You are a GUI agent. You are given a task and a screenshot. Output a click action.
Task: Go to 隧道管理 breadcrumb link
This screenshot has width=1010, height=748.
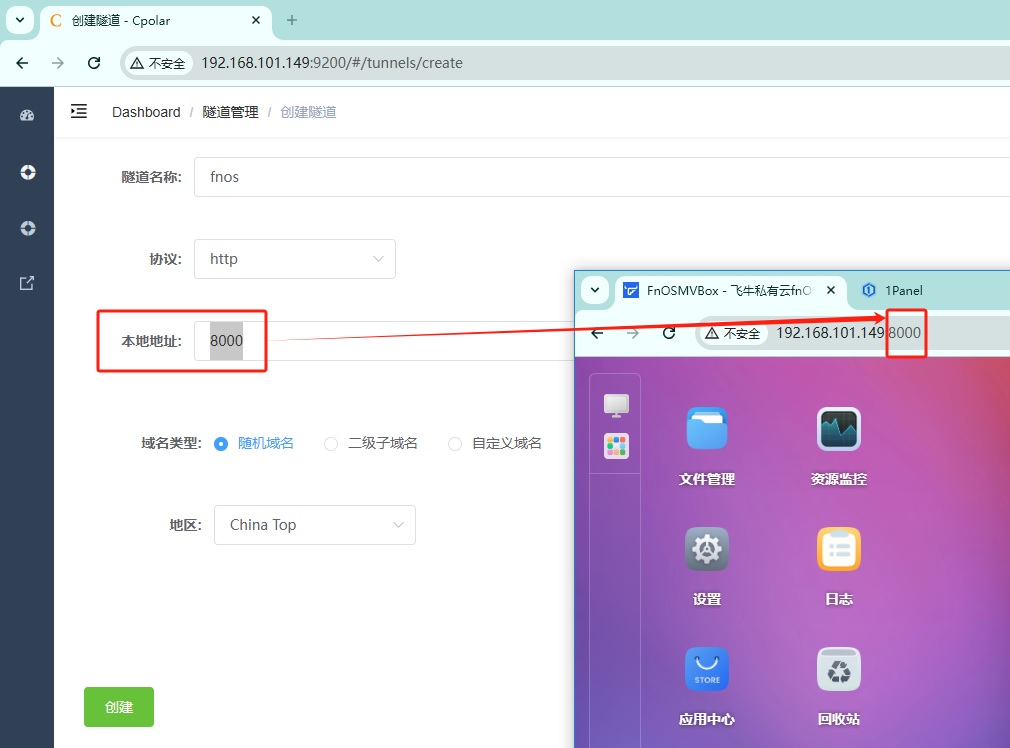coord(230,112)
